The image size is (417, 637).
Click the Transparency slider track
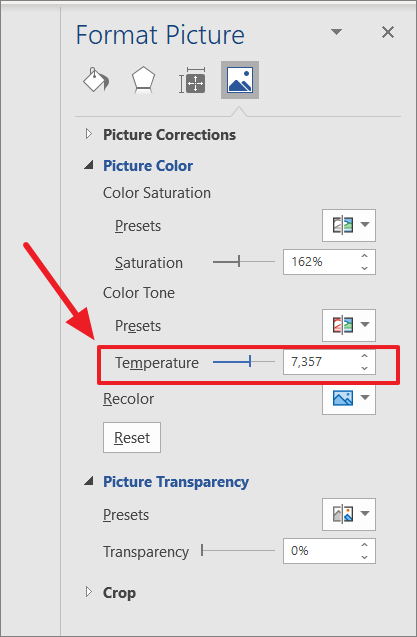click(238, 551)
